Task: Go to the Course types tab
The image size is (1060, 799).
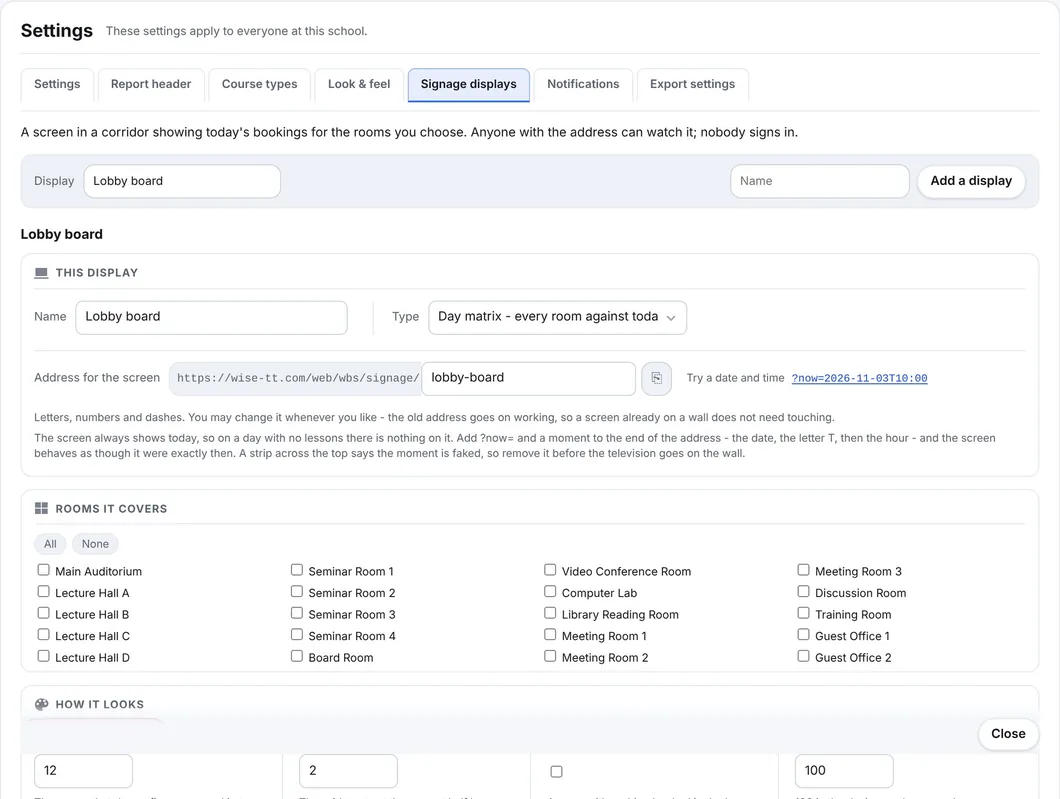Action: click(260, 84)
